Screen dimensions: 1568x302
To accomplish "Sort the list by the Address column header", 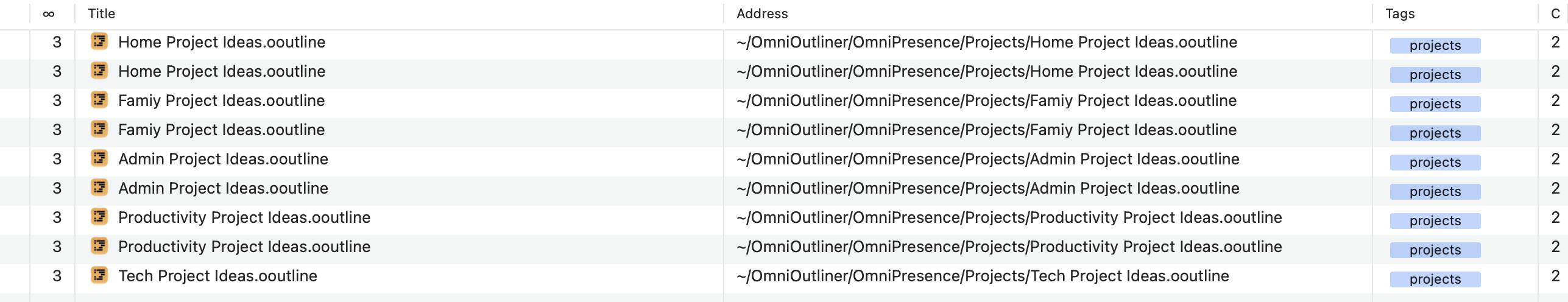I will pyautogui.click(x=762, y=13).
